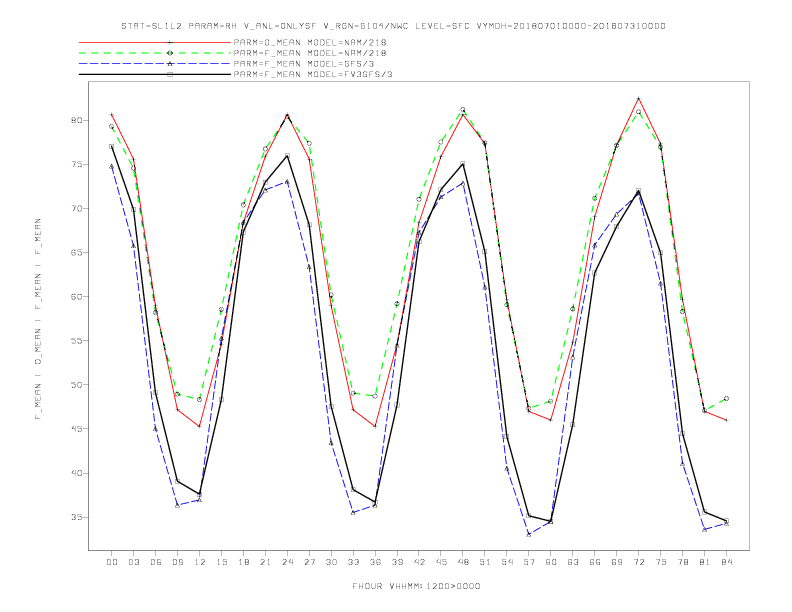
Task: Click y-axis tick label 60
Action: [x=76, y=296]
